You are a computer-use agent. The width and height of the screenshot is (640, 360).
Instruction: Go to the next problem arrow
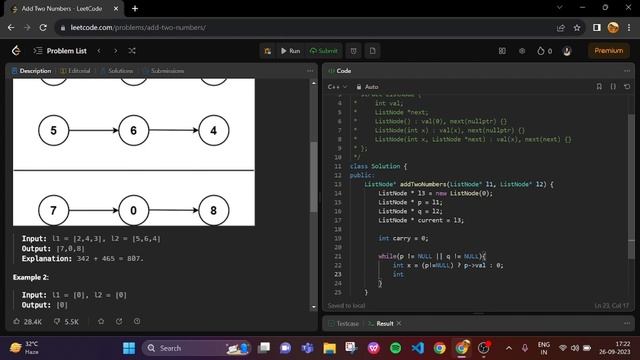tap(116, 51)
